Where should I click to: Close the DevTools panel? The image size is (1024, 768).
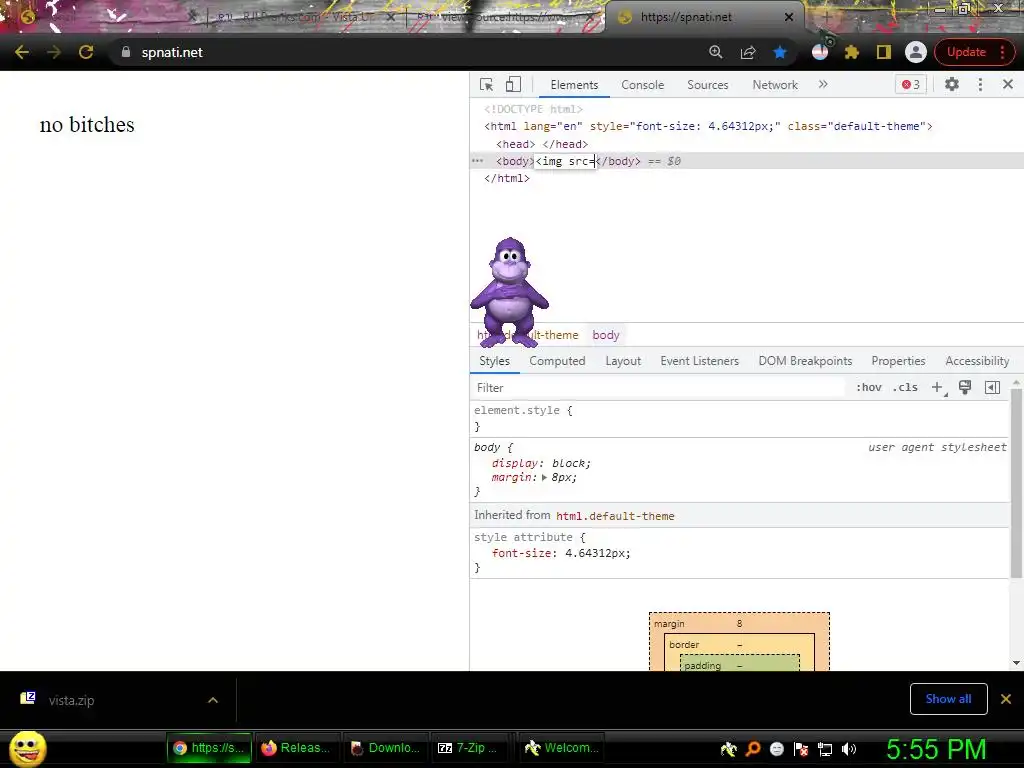point(1008,84)
